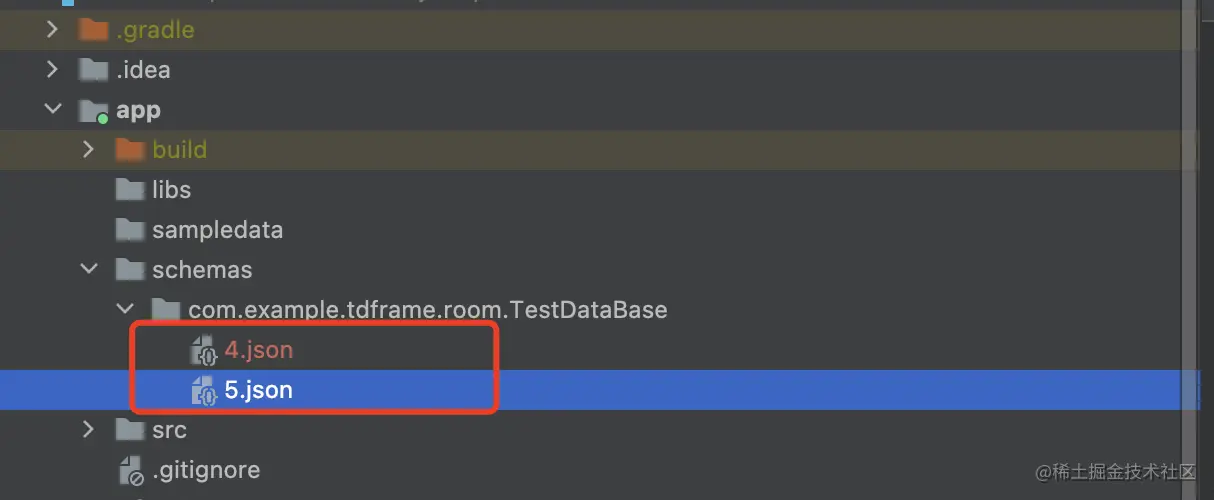Click the 4.json file icon
The width and height of the screenshot is (1214, 500).
(204, 351)
